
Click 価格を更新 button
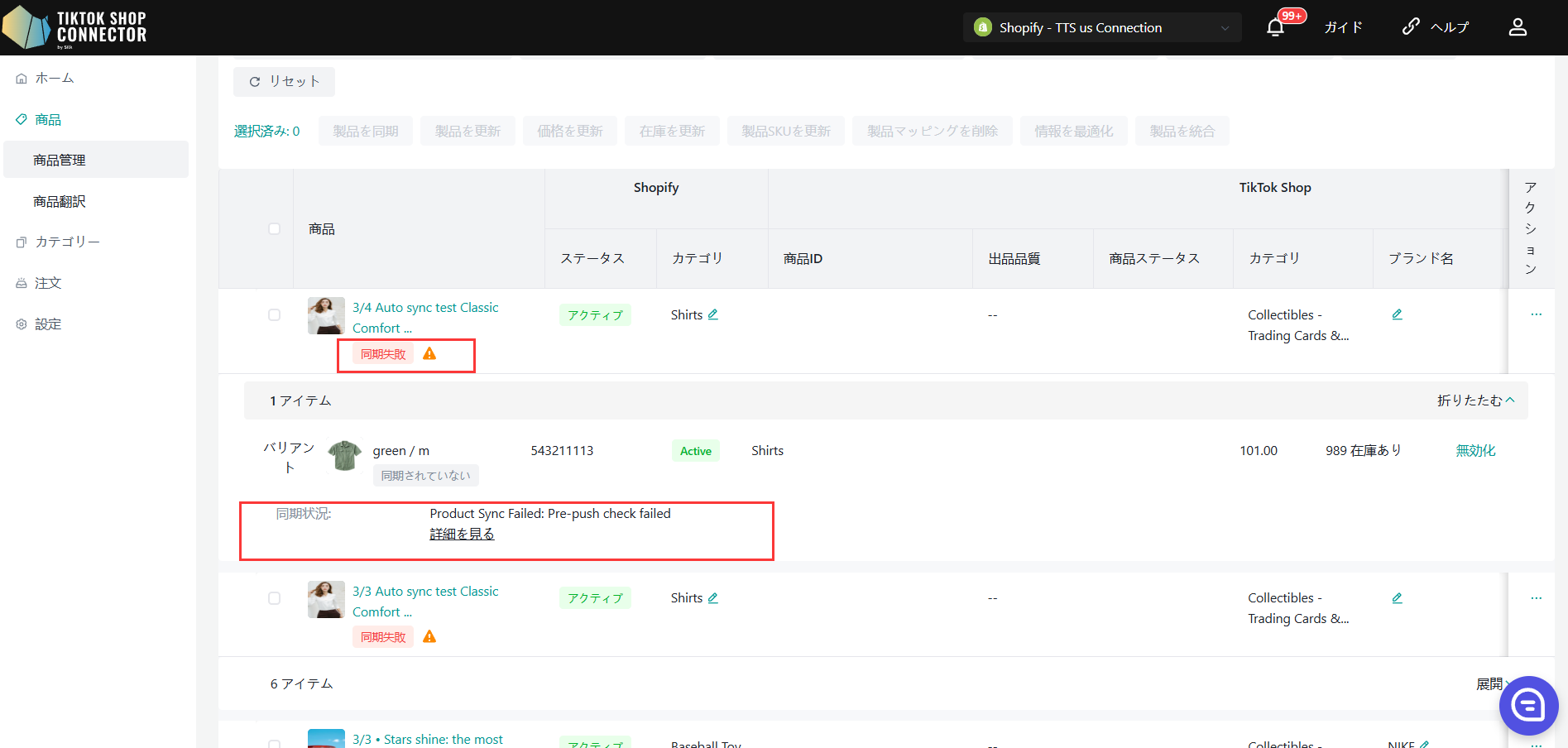coord(569,131)
